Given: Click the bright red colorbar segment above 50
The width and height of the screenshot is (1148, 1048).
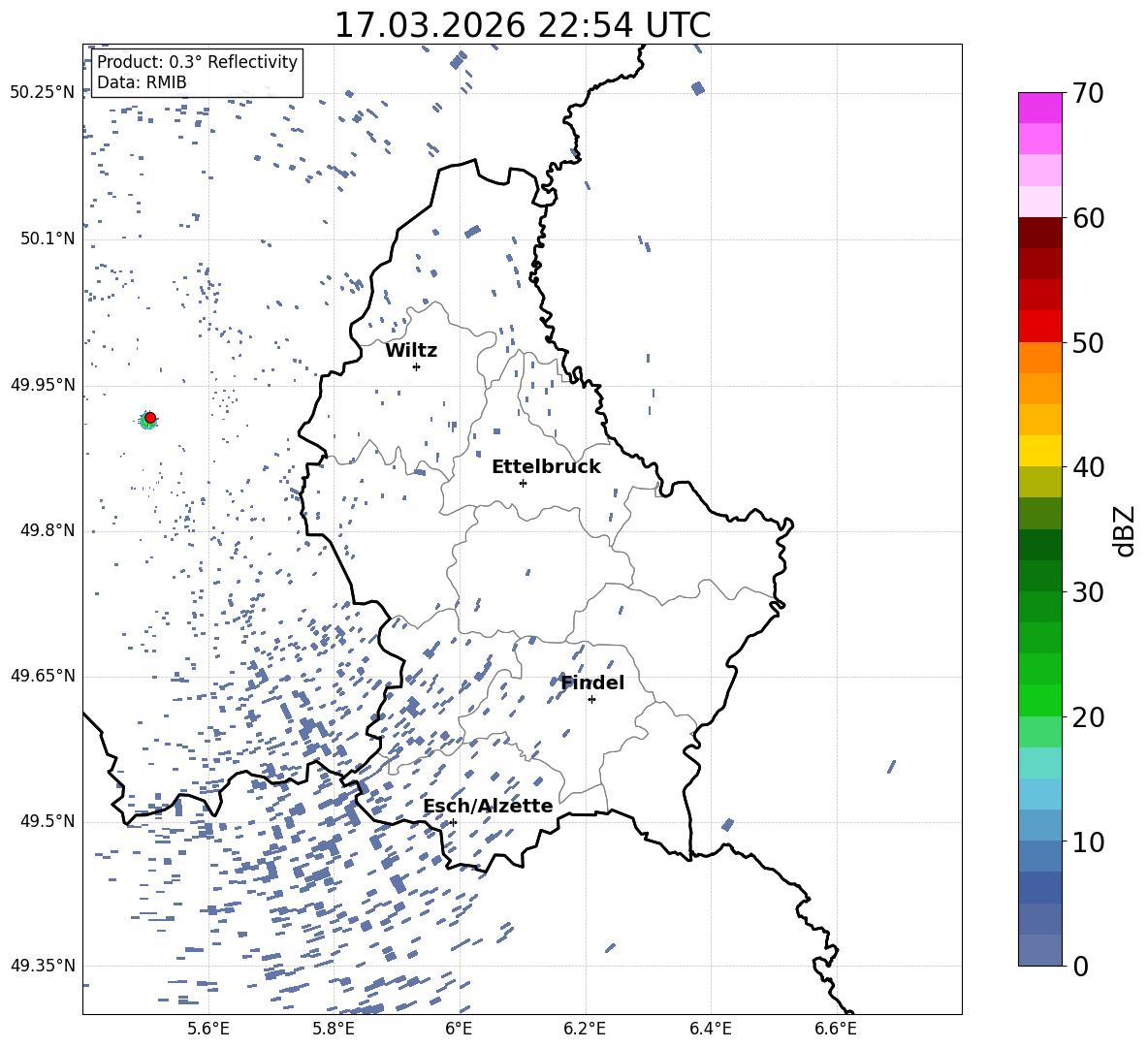Looking at the screenshot, I should [x=1039, y=327].
